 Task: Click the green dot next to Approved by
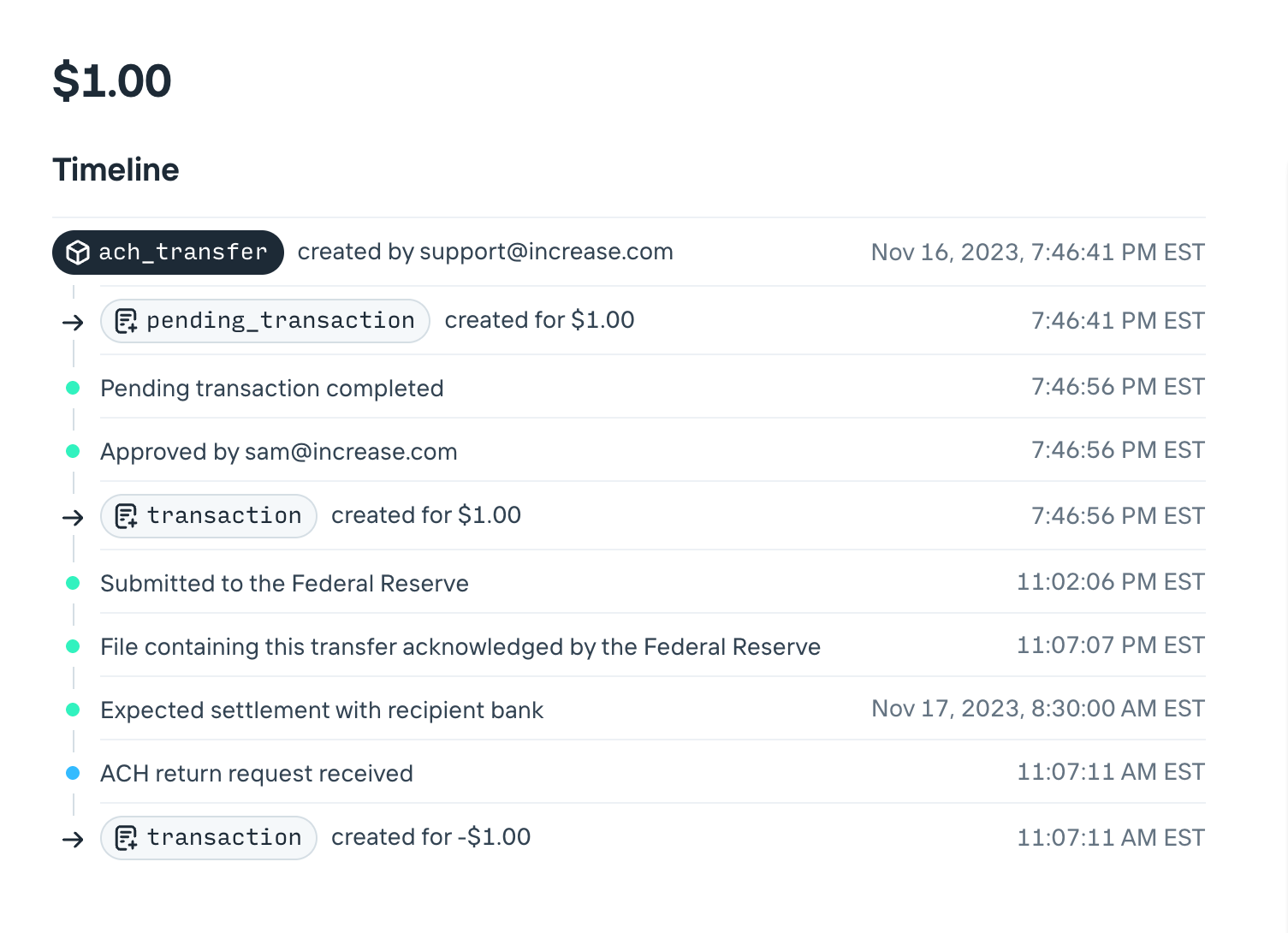point(74,451)
